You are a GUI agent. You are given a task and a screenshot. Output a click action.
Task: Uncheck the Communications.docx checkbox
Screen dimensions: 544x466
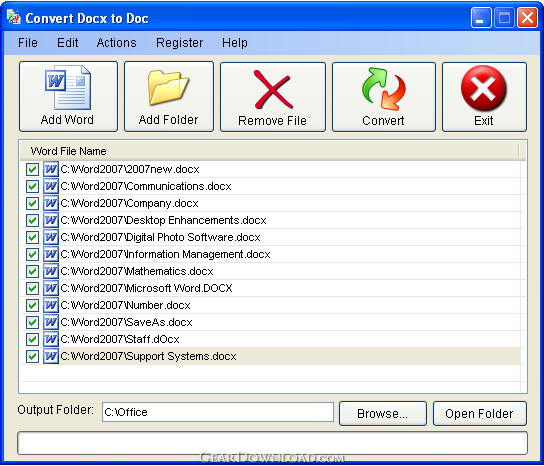pos(32,186)
